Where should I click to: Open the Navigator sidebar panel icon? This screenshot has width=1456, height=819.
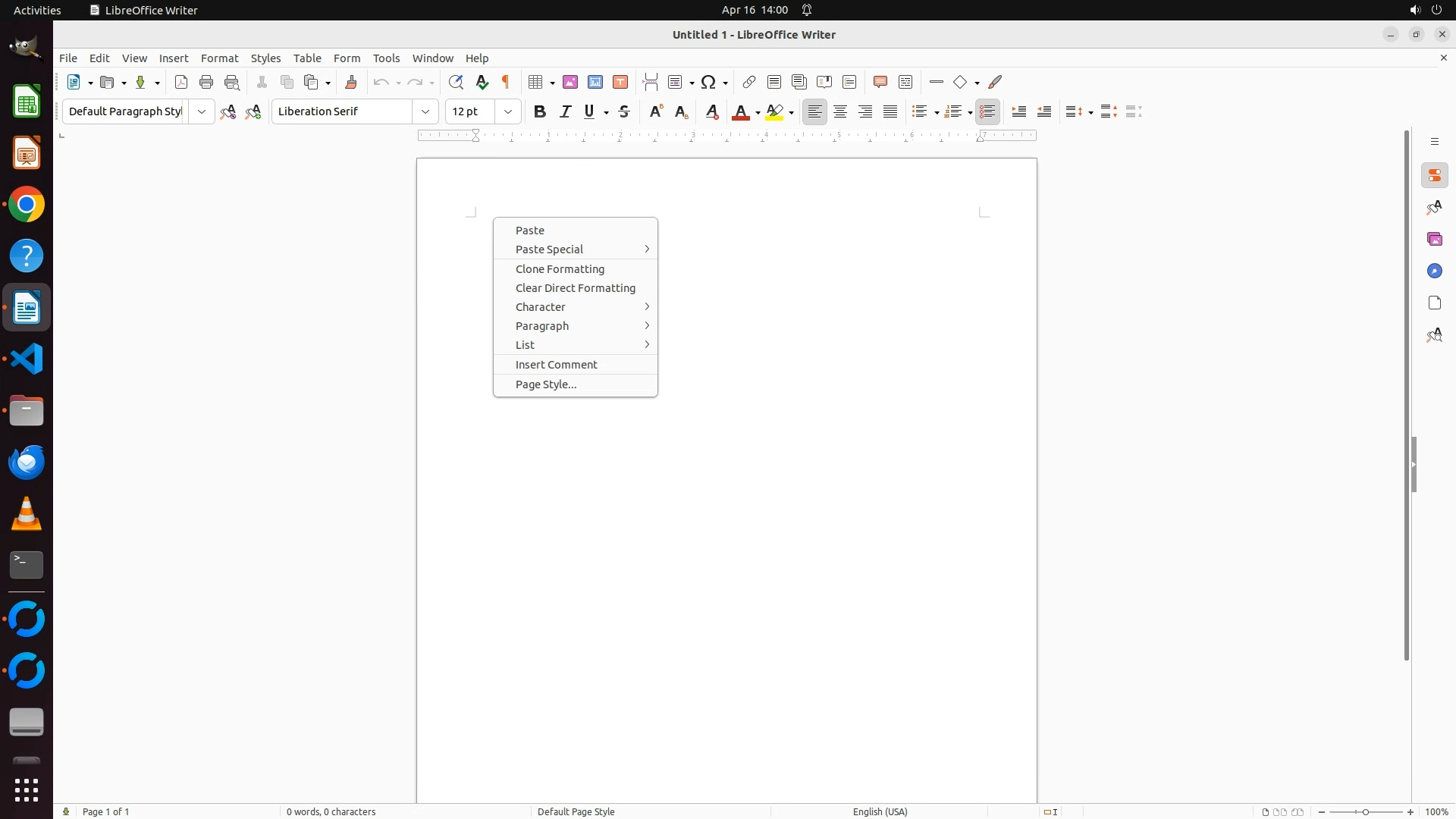click(x=1434, y=271)
